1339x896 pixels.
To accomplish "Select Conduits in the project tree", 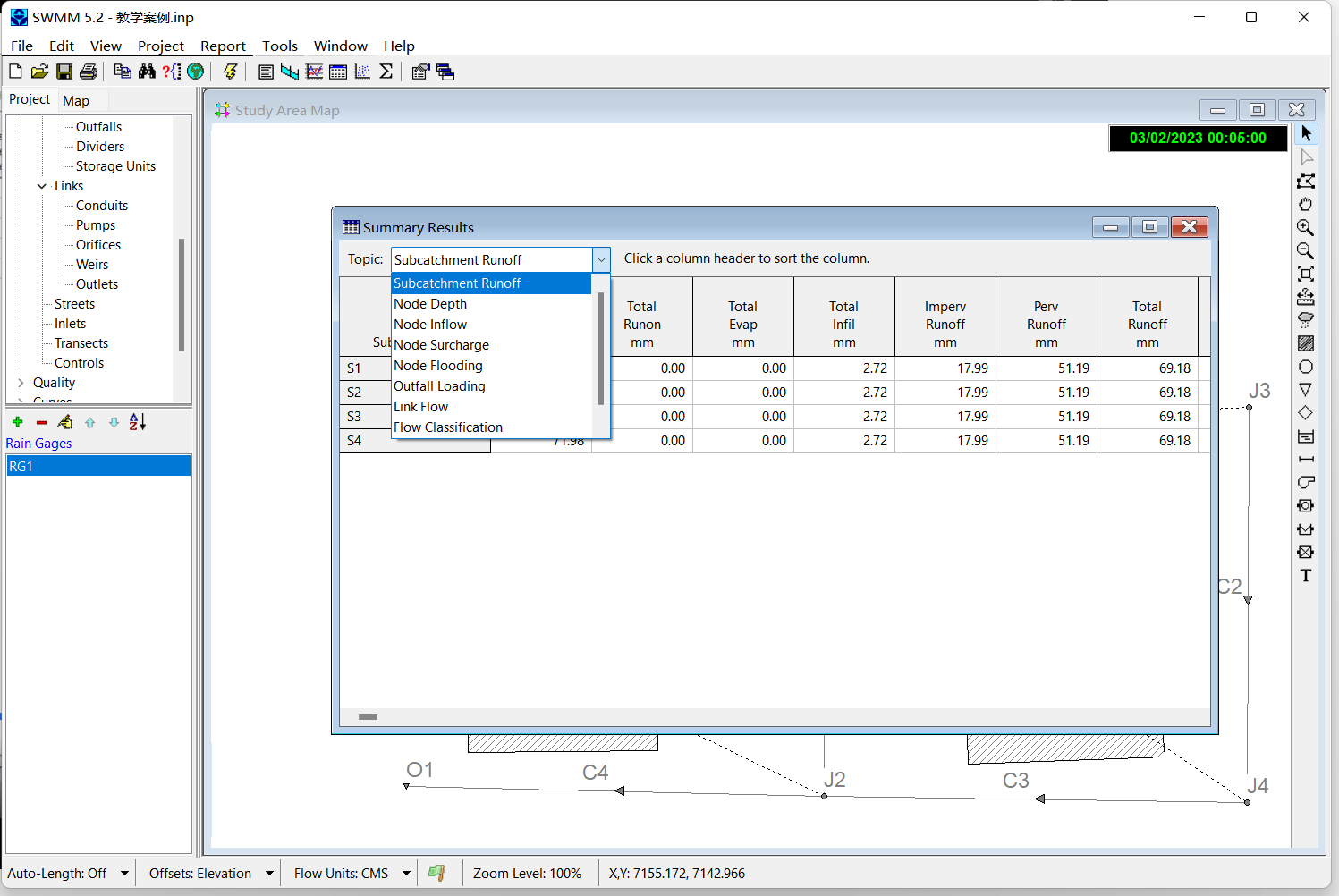I will (102, 206).
